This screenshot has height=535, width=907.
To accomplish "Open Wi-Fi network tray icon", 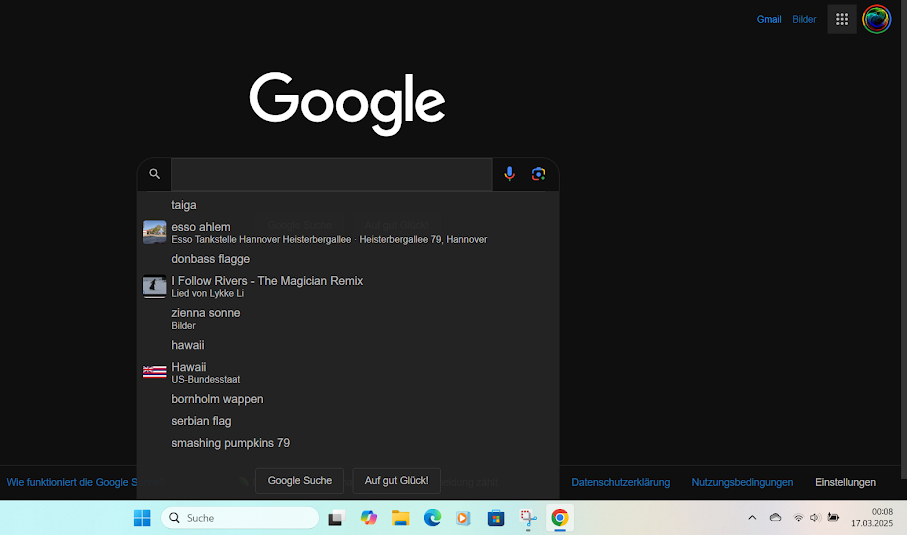I will (x=798, y=518).
